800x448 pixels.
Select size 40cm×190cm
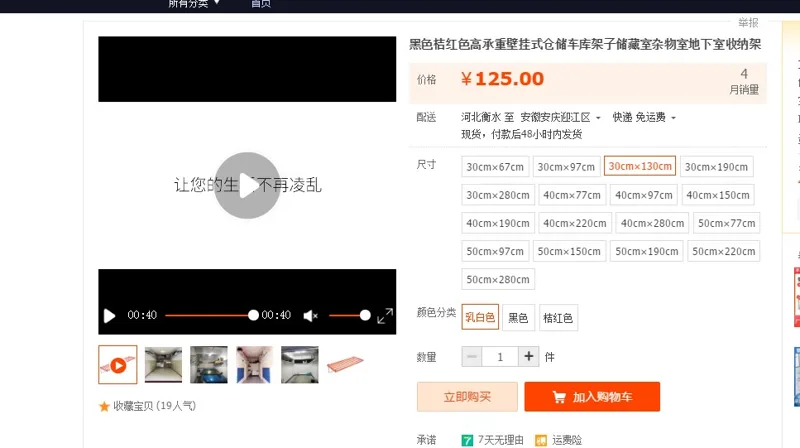[498, 223]
